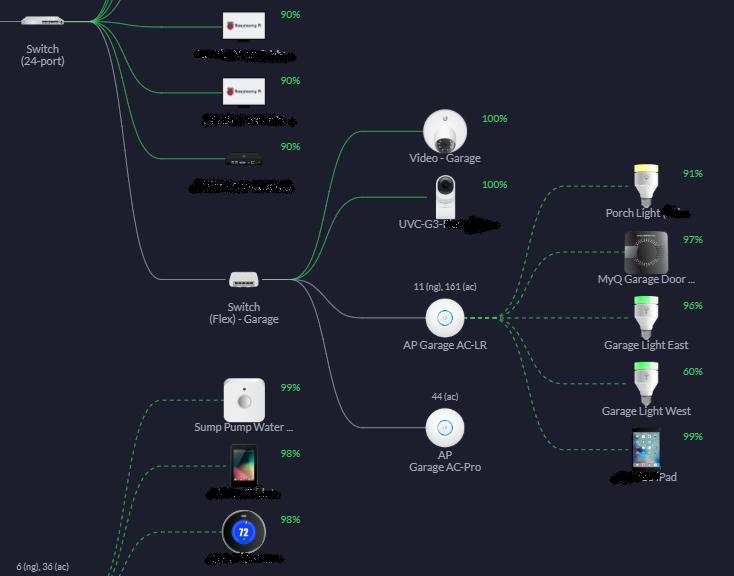Click the "MyQ Garage Door ..." label text
The height and width of the screenshot is (576, 734).
646,279
